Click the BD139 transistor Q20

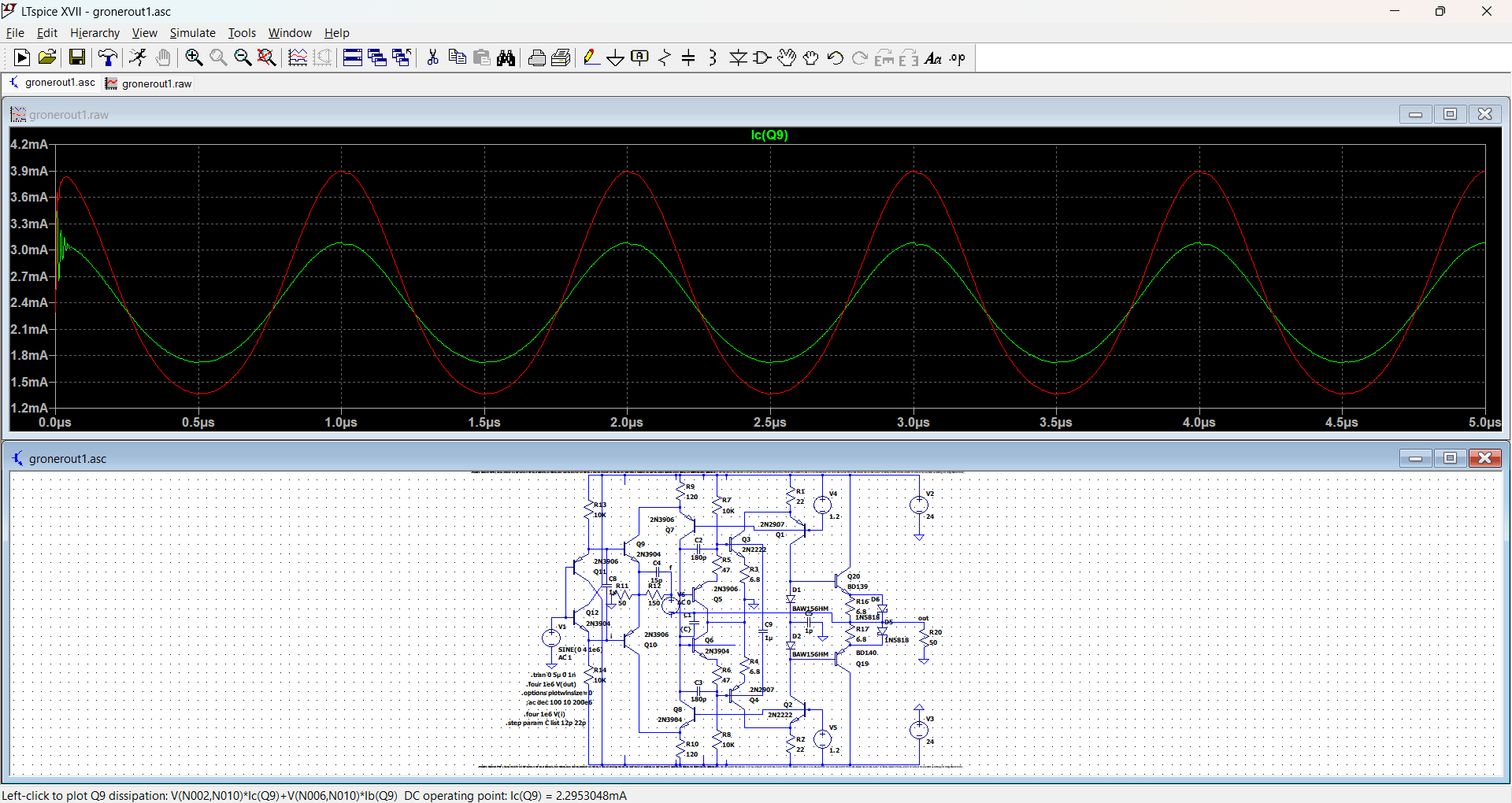(x=842, y=583)
